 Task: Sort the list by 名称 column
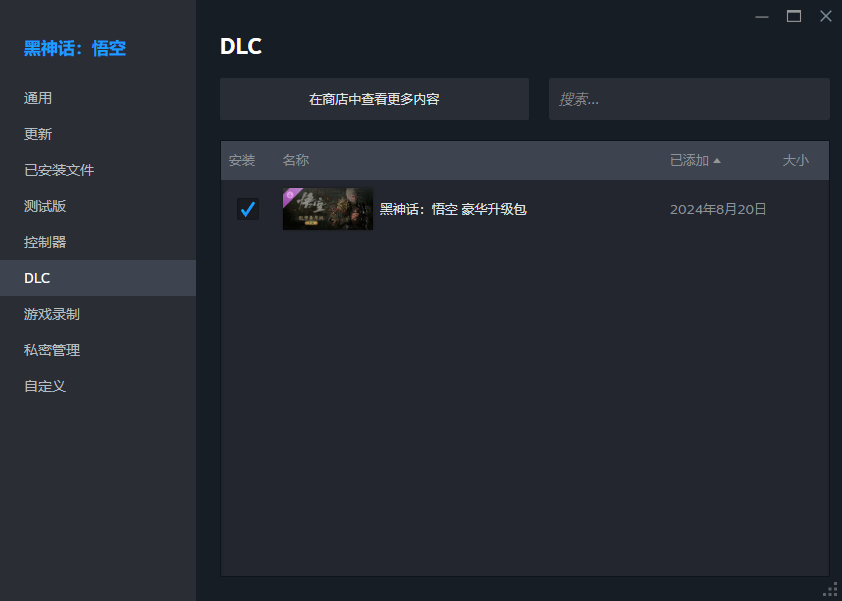pos(295,160)
